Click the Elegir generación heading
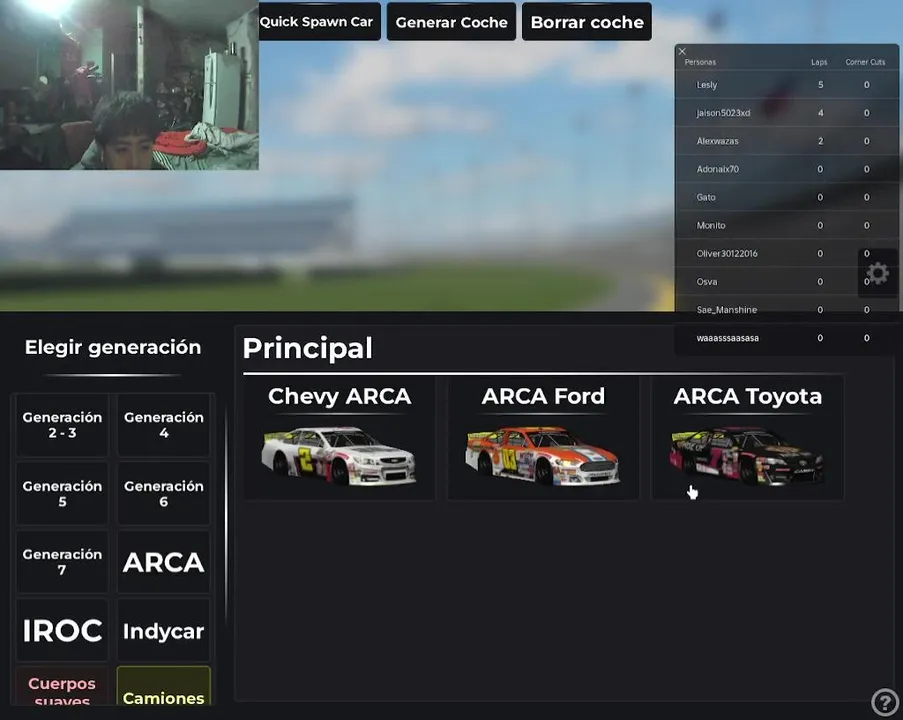 tap(113, 347)
